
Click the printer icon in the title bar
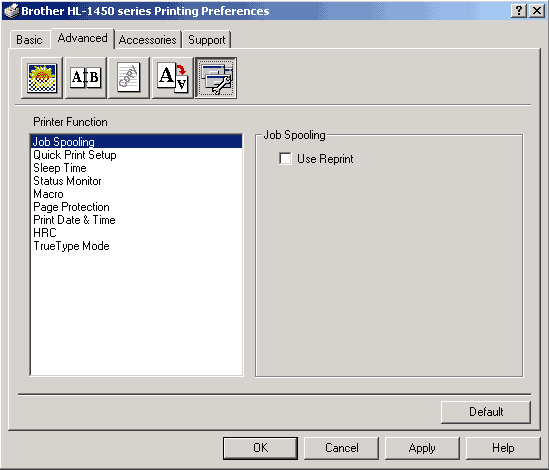click(11, 11)
